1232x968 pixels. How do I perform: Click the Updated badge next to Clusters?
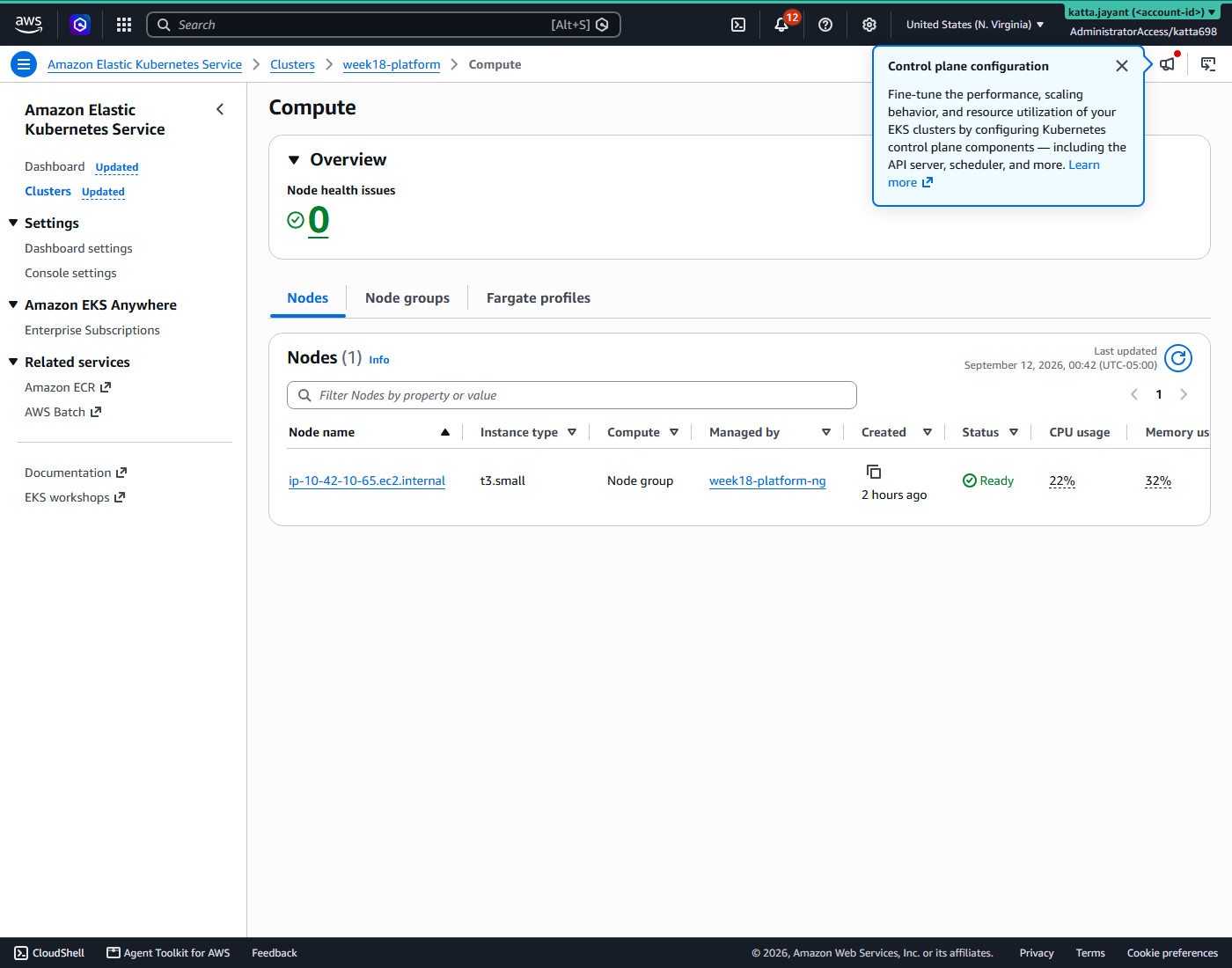coord(103,192)
